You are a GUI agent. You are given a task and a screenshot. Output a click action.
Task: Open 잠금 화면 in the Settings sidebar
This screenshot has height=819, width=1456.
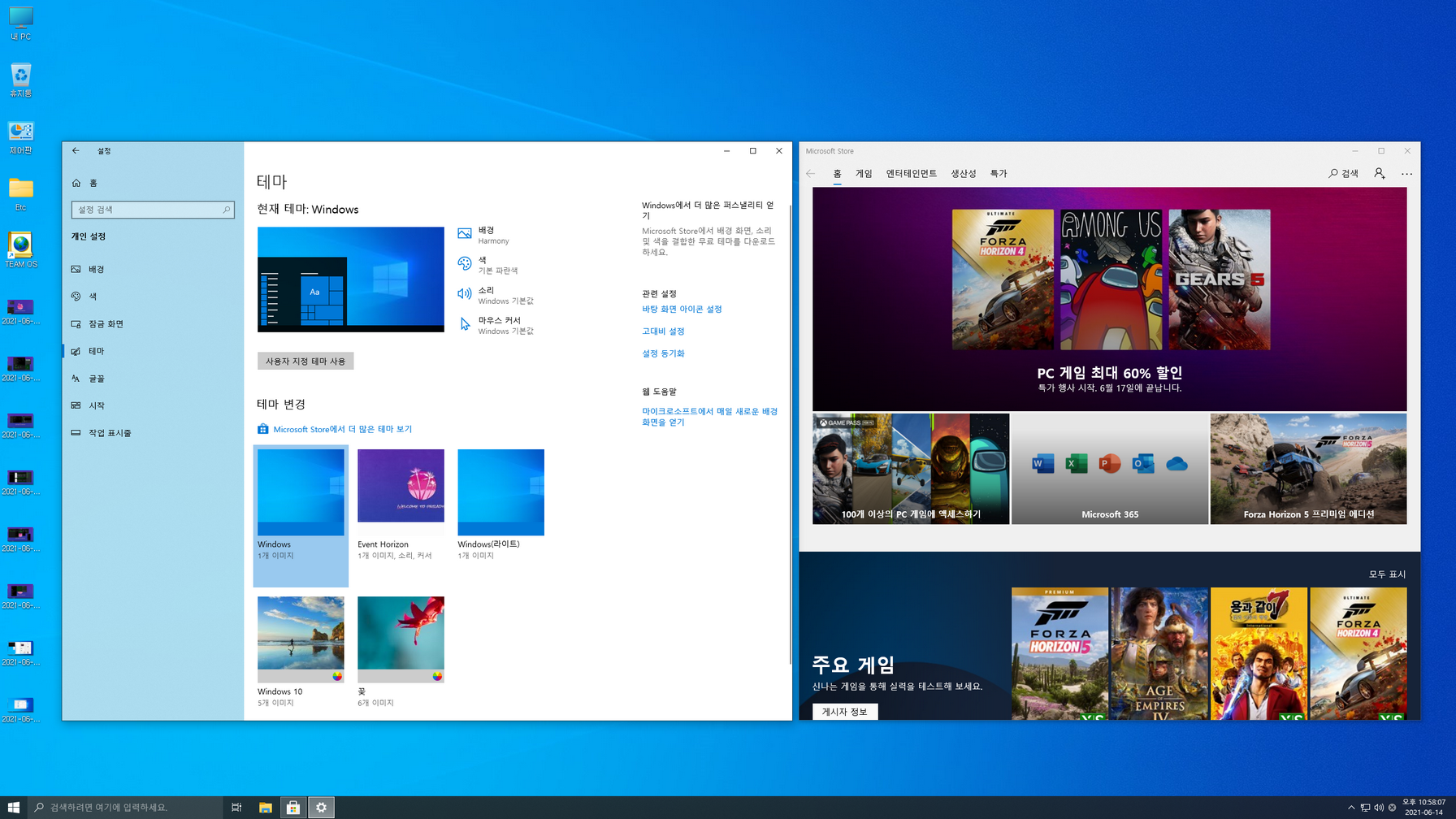point(153,323)
